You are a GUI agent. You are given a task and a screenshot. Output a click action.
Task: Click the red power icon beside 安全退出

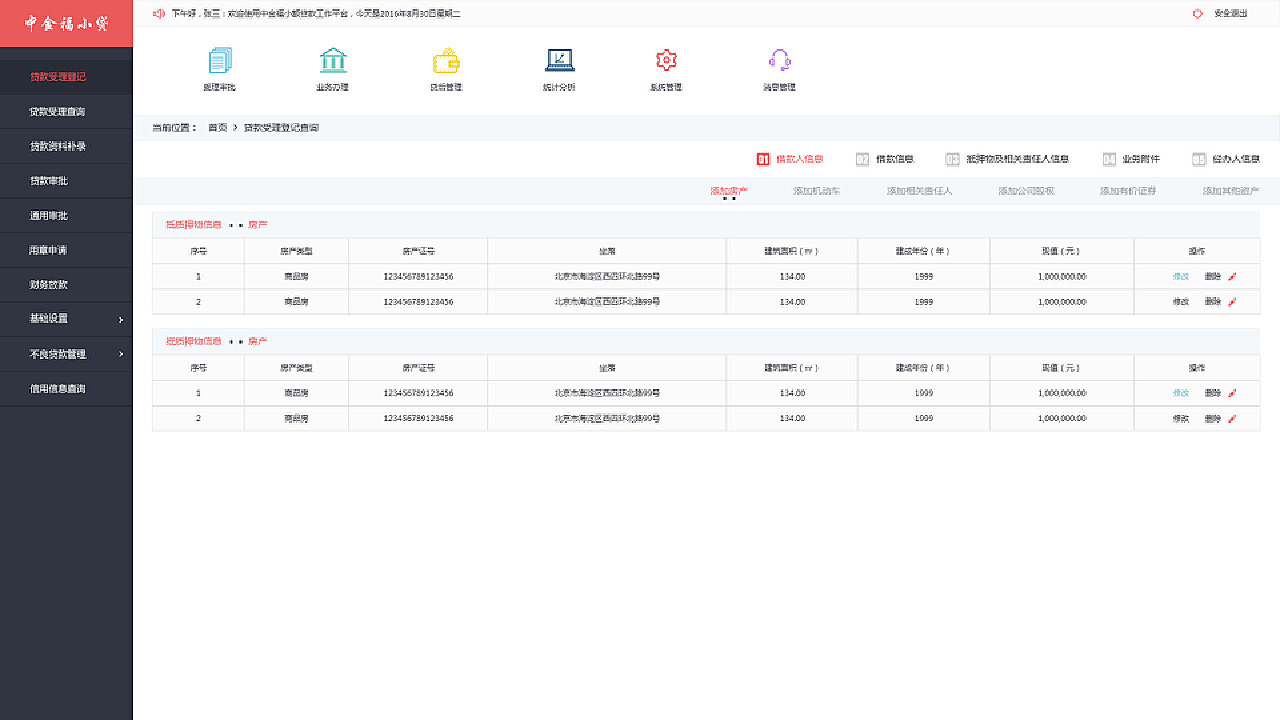click(x=1198, y=14)
